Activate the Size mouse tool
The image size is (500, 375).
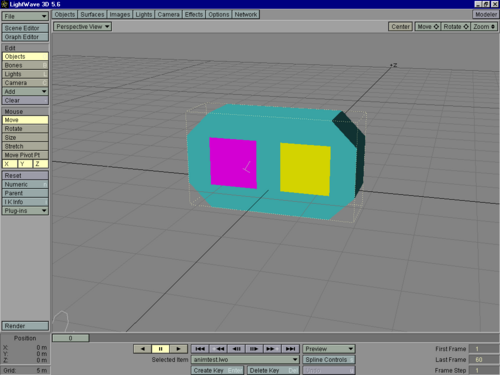click(x=25, y=137)
